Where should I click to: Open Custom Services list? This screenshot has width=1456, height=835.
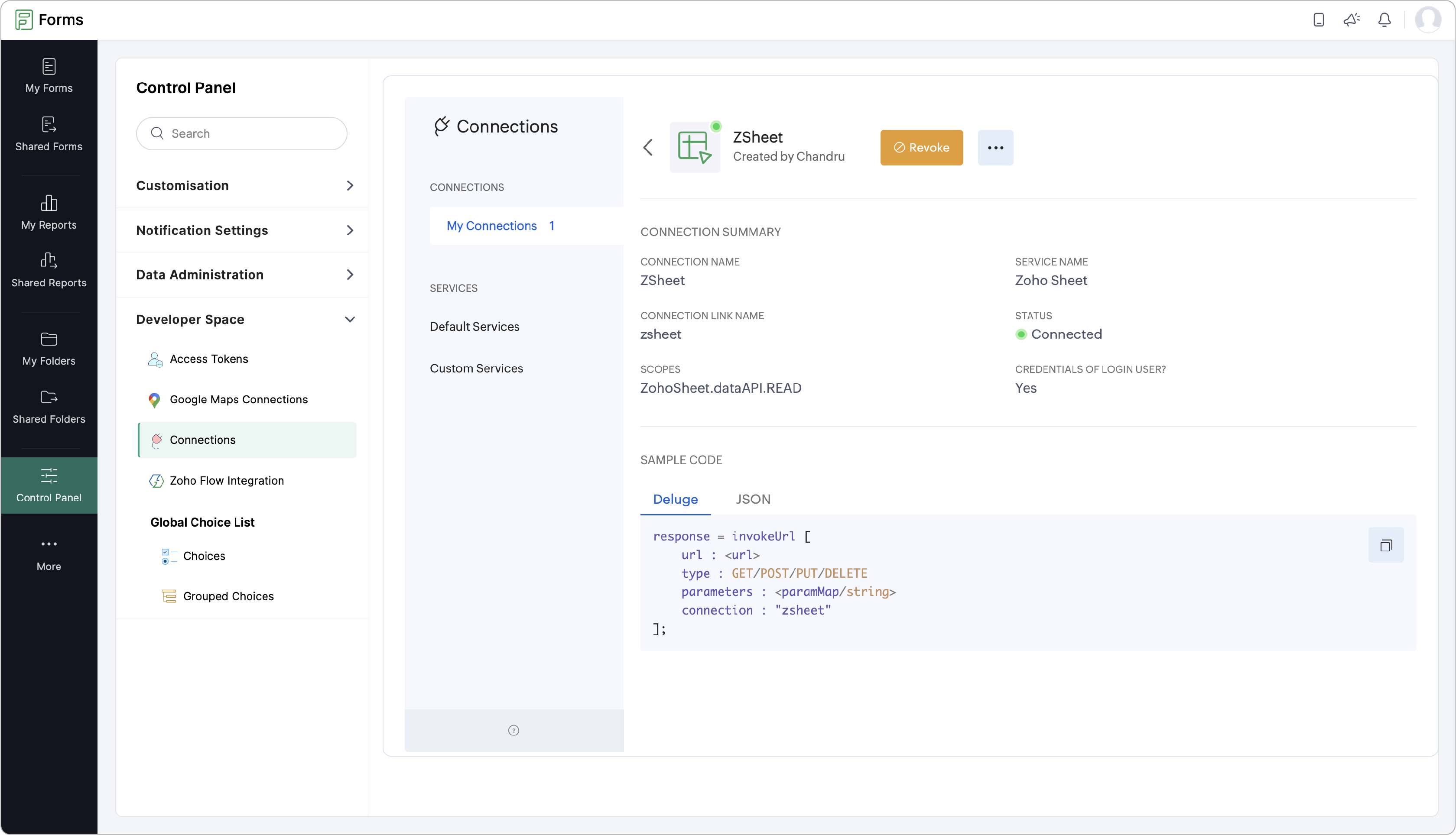(476, 368)
